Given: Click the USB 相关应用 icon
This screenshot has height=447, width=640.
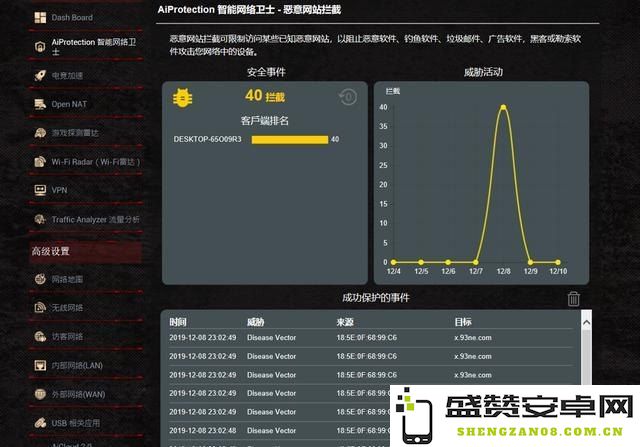Looking at the screenshot, I should [40, 423].
